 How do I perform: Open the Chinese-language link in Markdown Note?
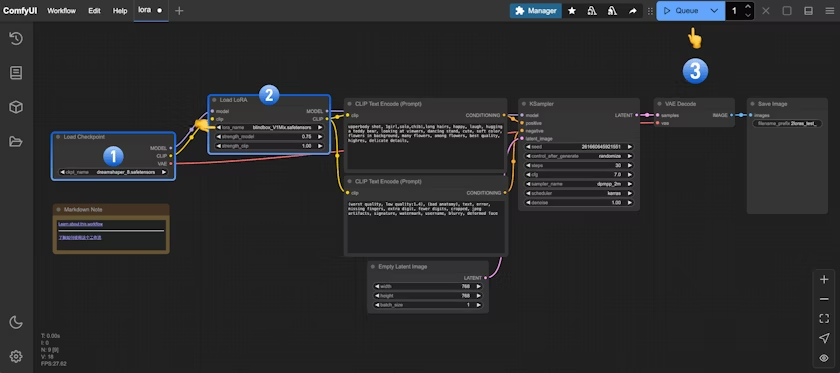(80, 237)
